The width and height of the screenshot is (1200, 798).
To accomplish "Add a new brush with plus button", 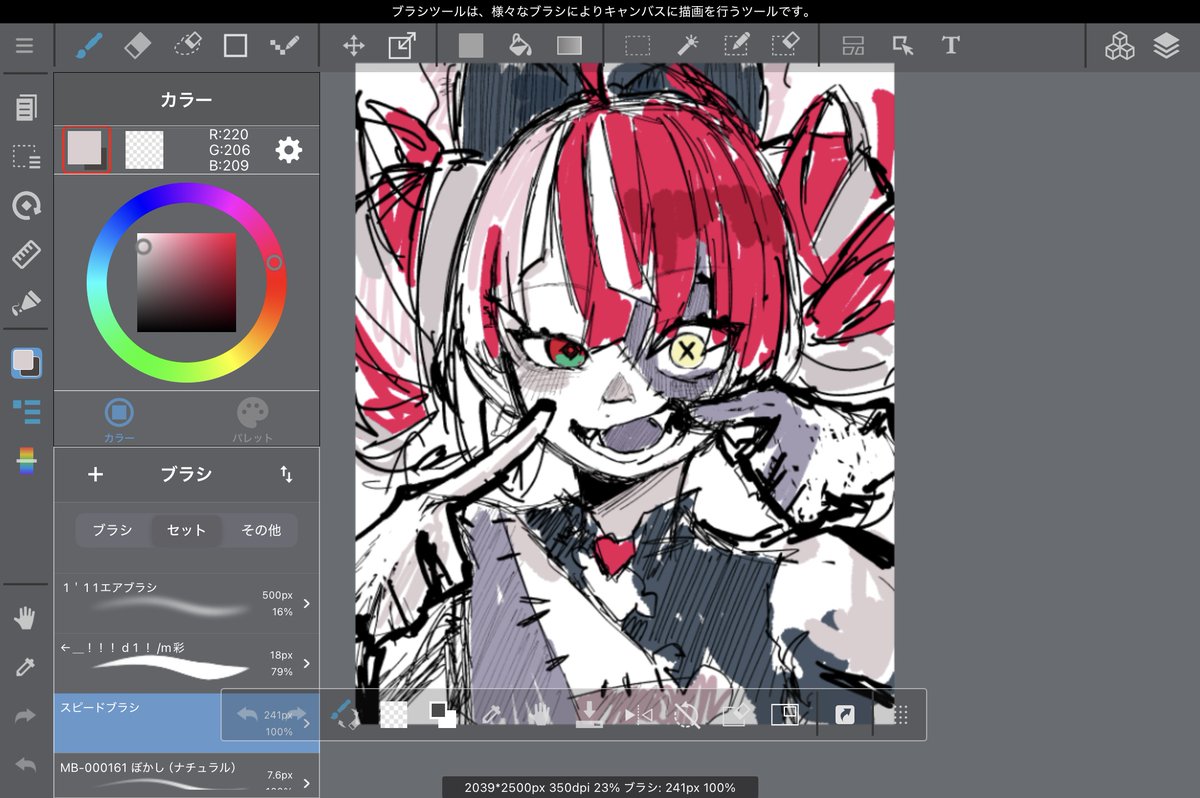I will click(95, 474).
